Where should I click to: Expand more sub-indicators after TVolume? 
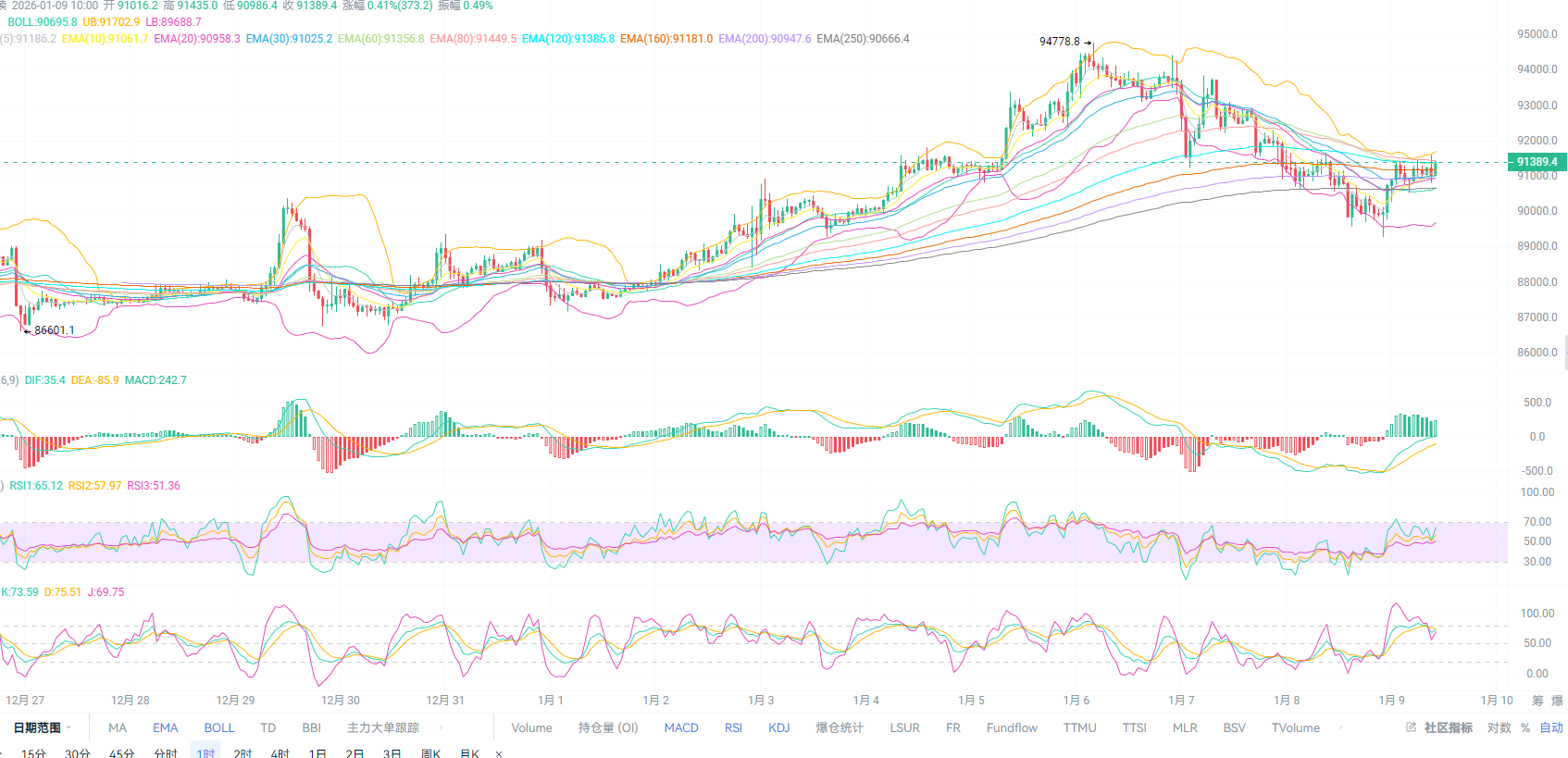click(1340, 727)
